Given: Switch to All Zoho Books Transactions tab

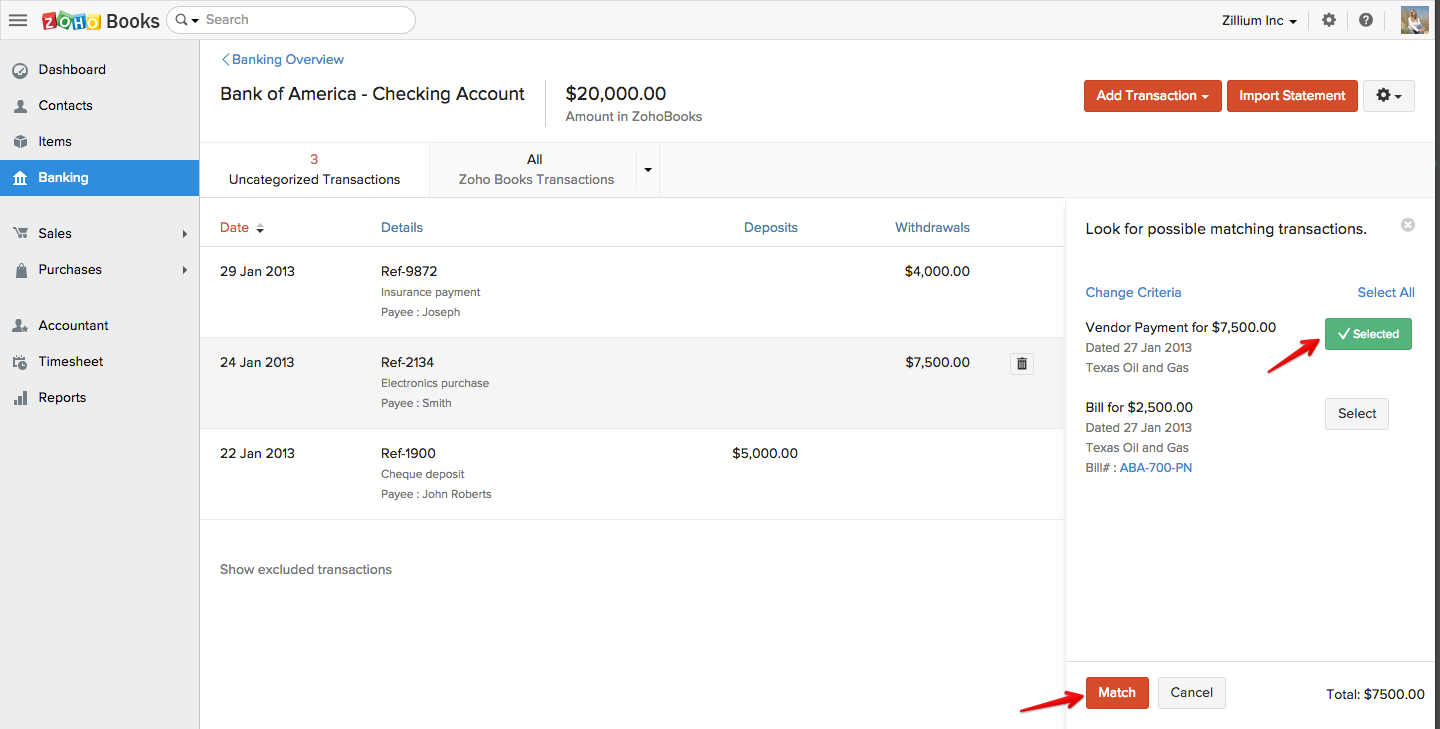Looking at the screenshot, I should tap(535, 170).
